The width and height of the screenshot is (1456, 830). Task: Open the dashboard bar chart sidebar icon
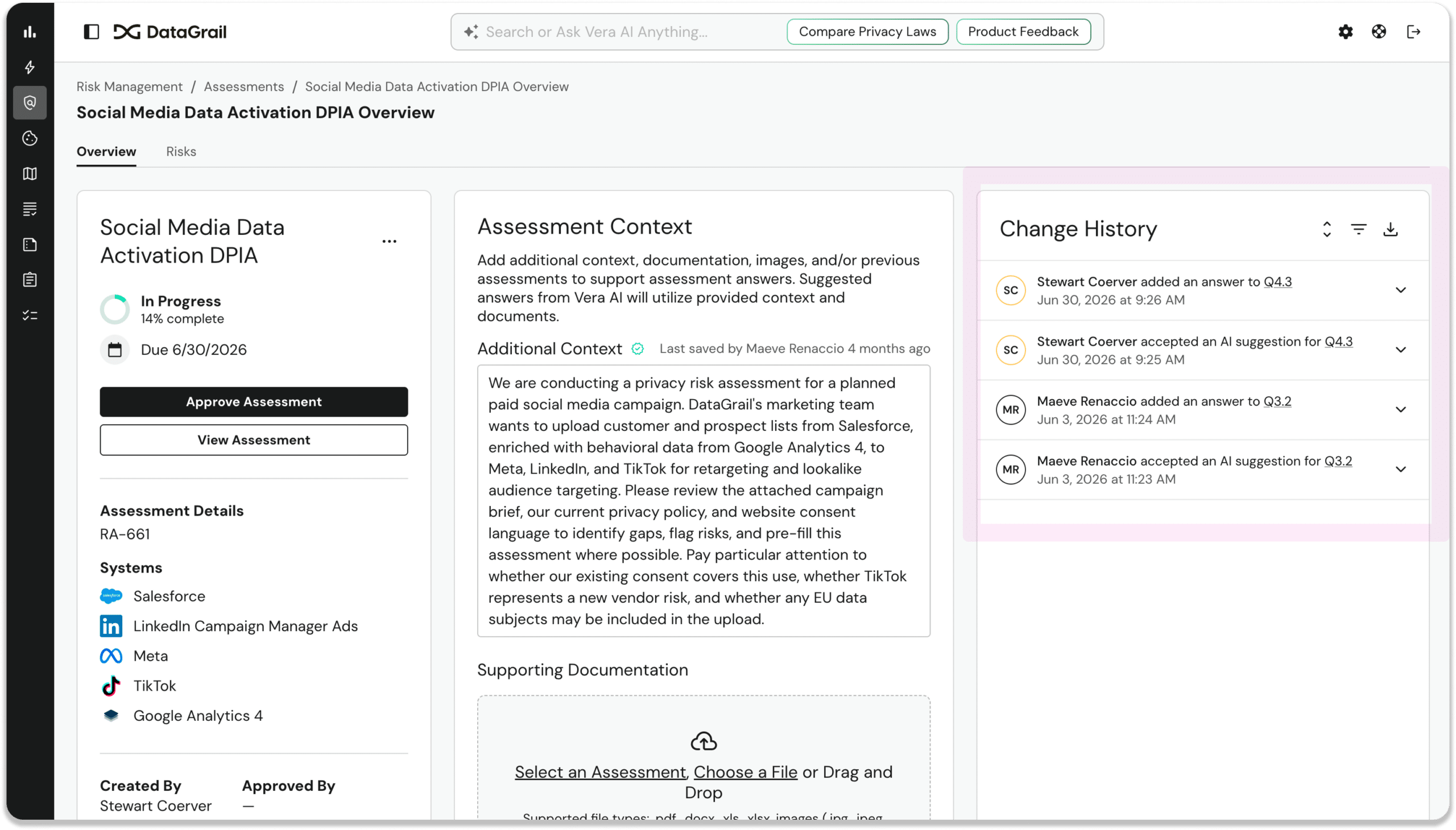(30, 32)
